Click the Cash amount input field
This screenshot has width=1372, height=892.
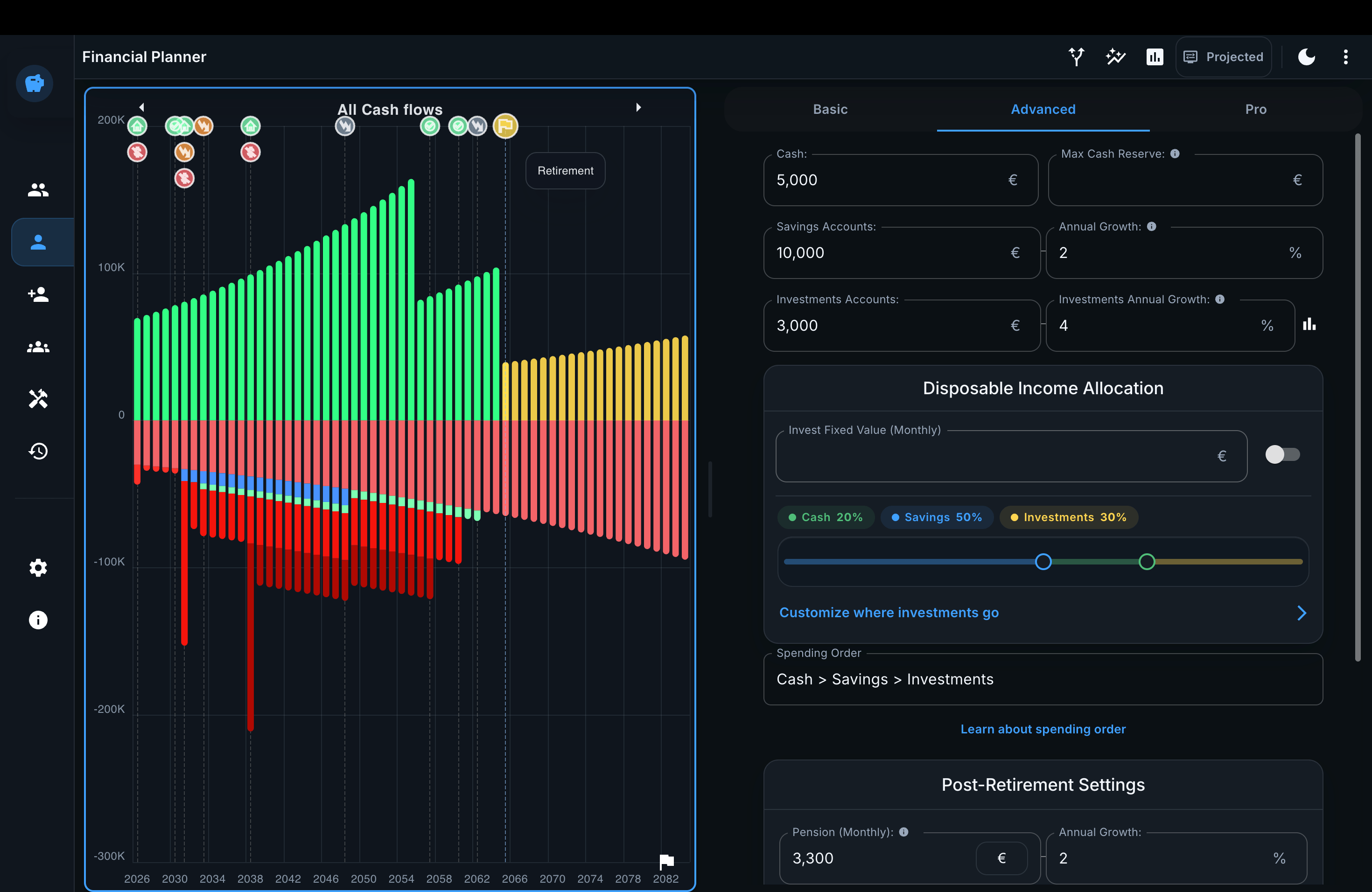point(901,180)
